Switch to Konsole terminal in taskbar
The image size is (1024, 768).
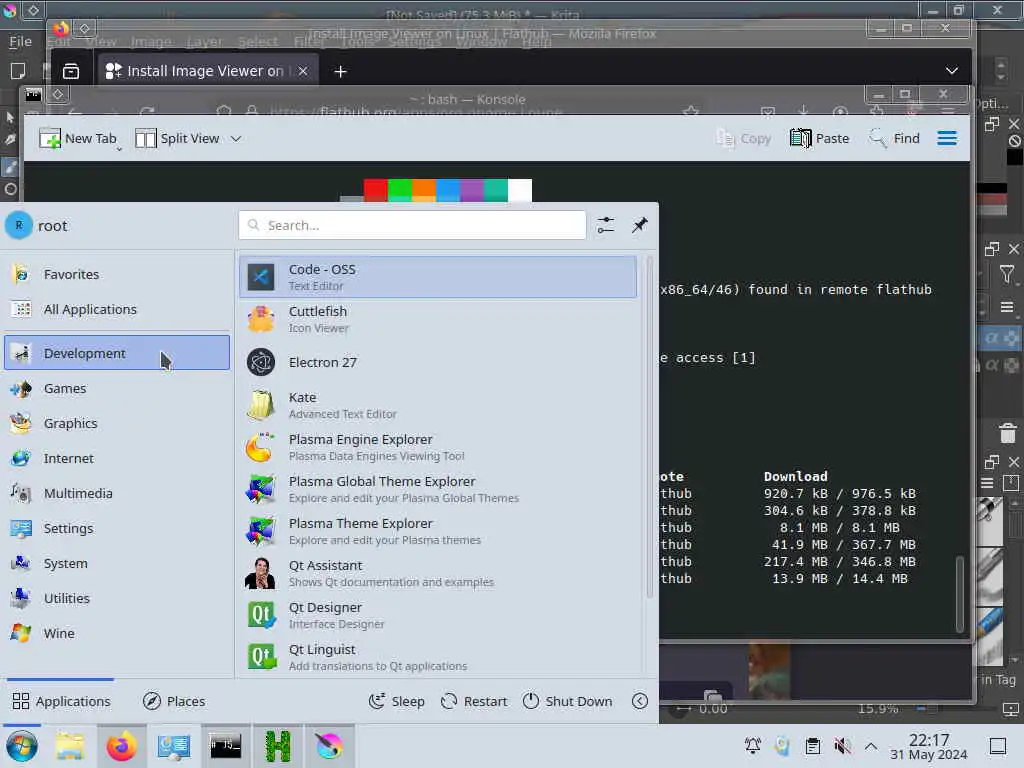(225, 746)
